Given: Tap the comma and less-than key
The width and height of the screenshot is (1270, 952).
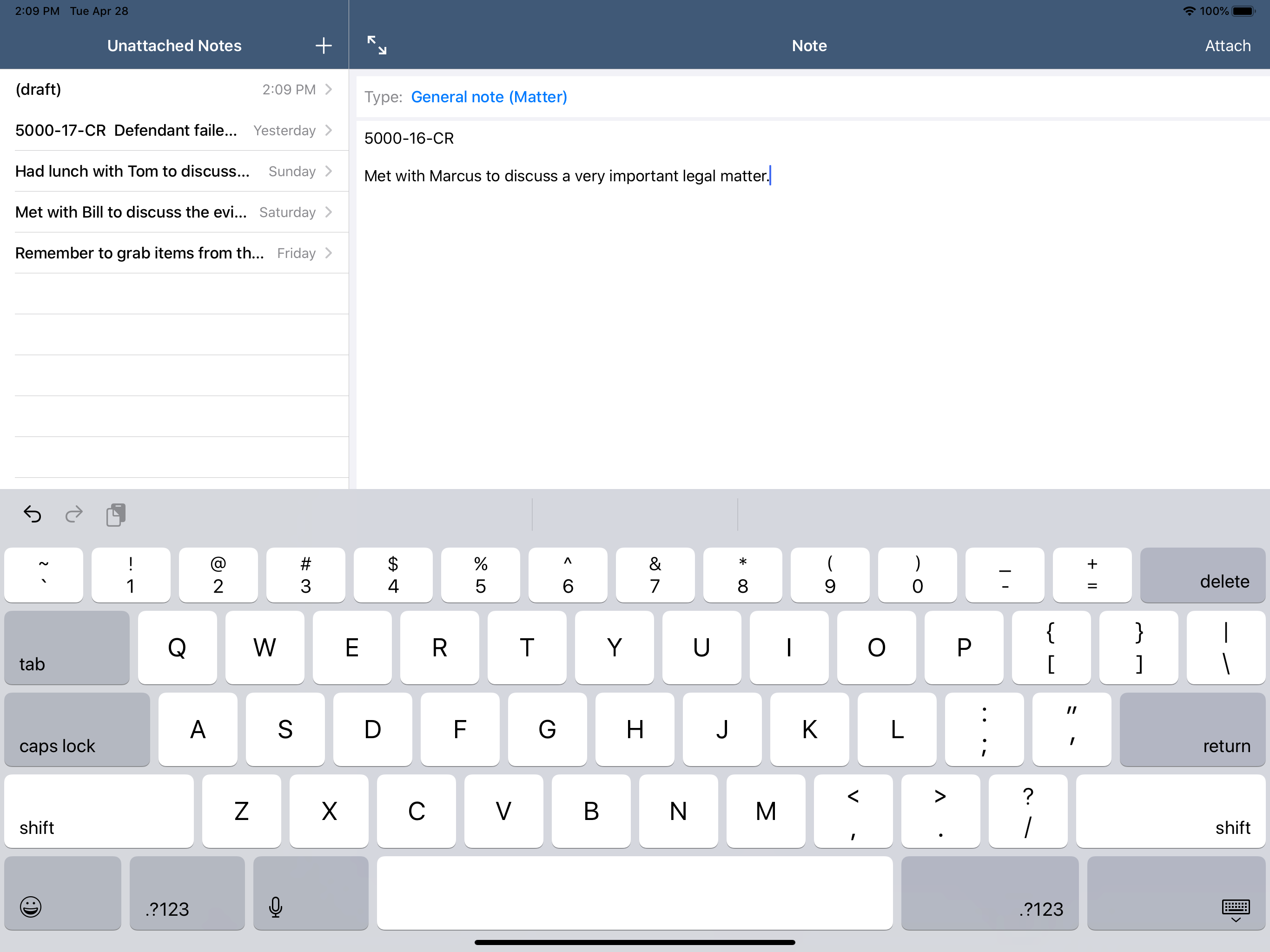Looking at the screenshot, I should coord(853,811).
